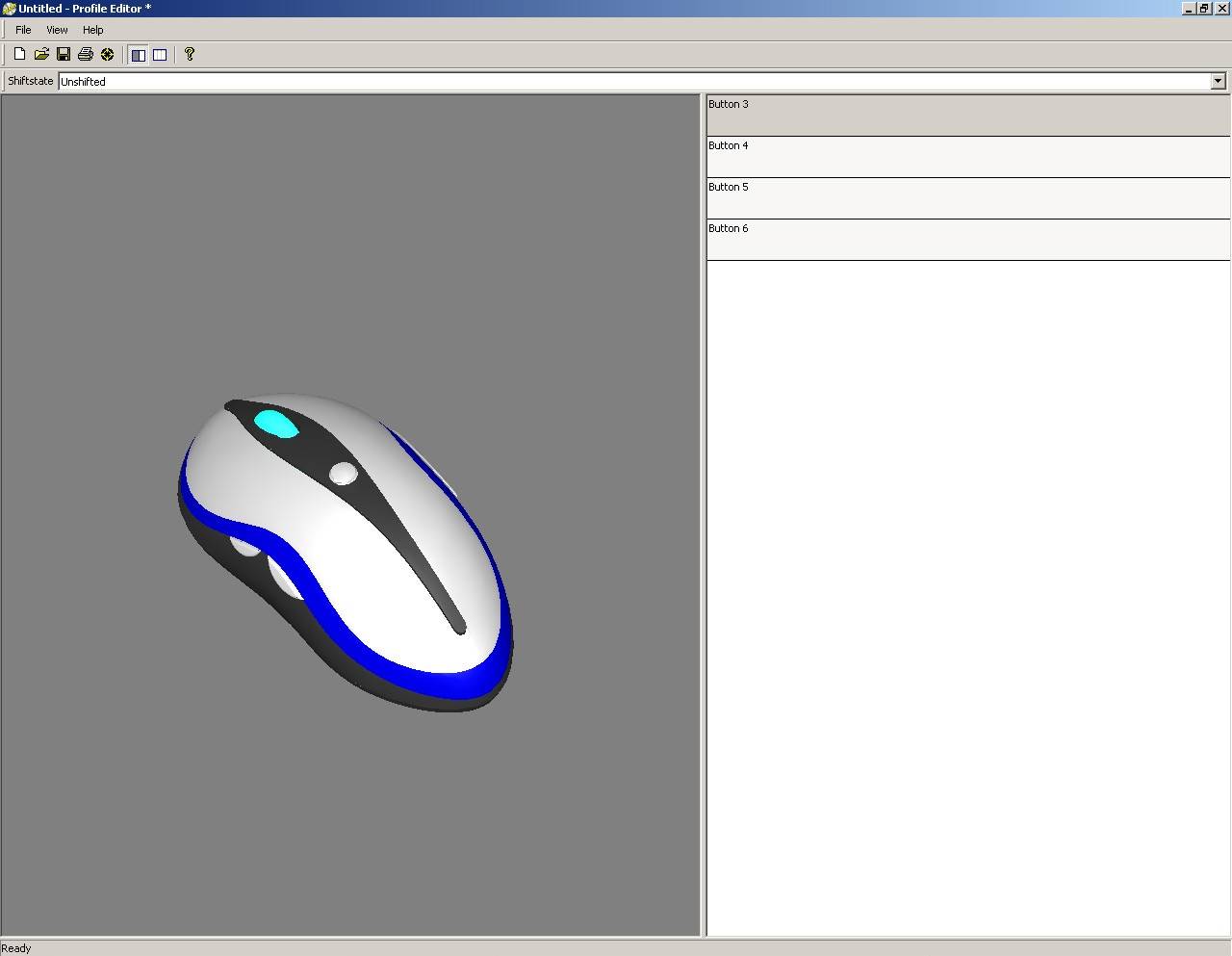Click the yellow crosshair target toolbar icon
1232x956 pixels.
[108, 55]
